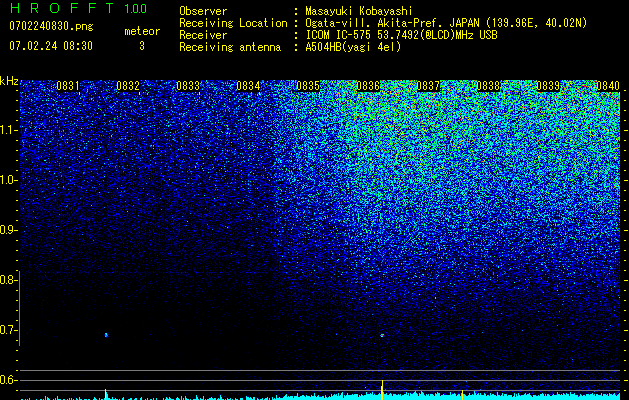Viewport: 629px width, 400px height.
Task: Click the Receiving antenna label
Action: point(230,47)
